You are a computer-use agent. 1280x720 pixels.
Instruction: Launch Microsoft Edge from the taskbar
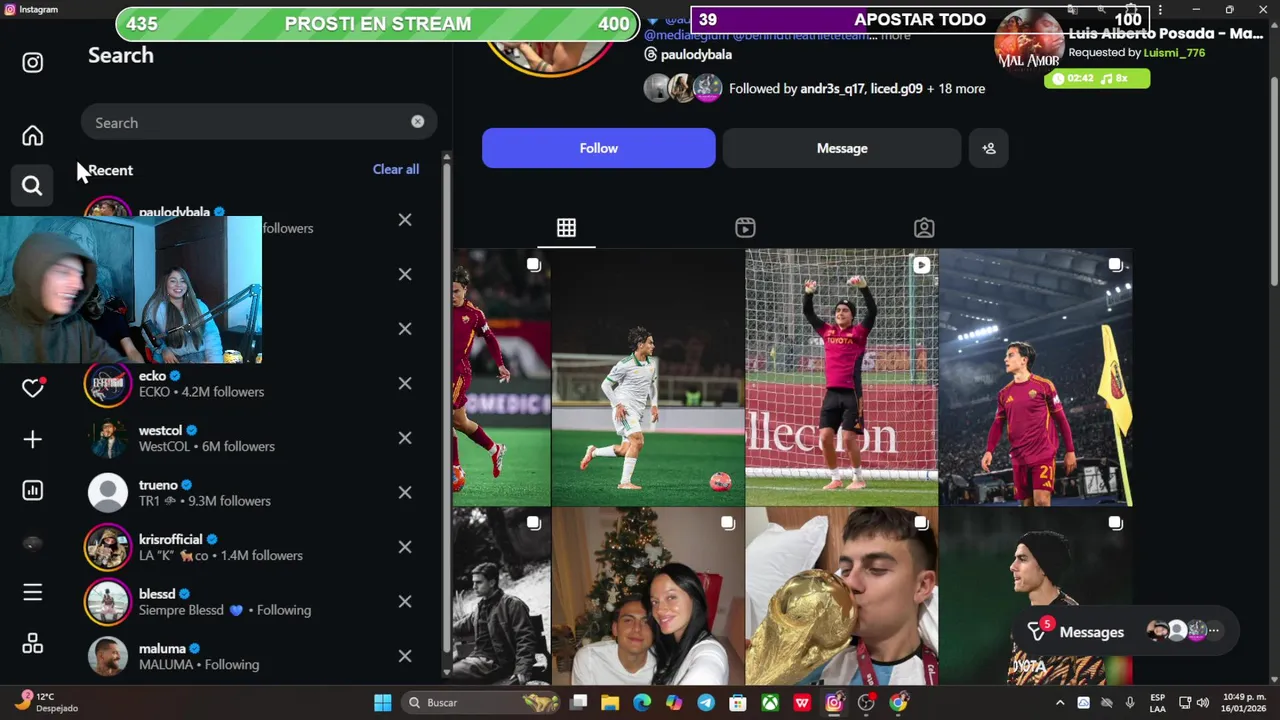click(642, 703)
